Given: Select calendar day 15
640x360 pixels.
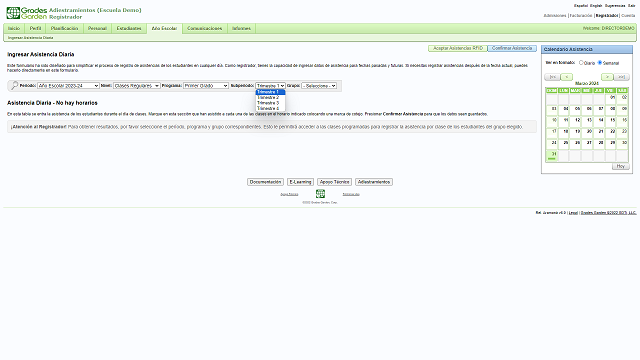Looking at the screenshot, I should pyautogui.click(x=611, y=121).
